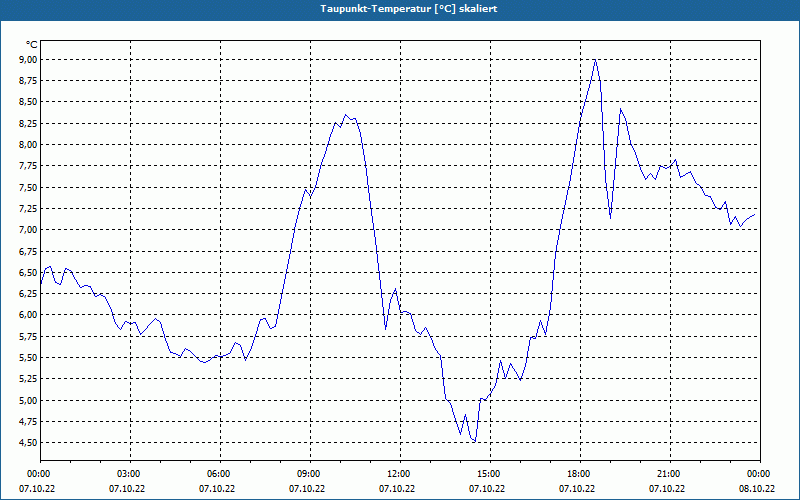800x500 pixels.
Task: Click the 21:00 time label
Action: pyautogui.click(x=670, y=474)
